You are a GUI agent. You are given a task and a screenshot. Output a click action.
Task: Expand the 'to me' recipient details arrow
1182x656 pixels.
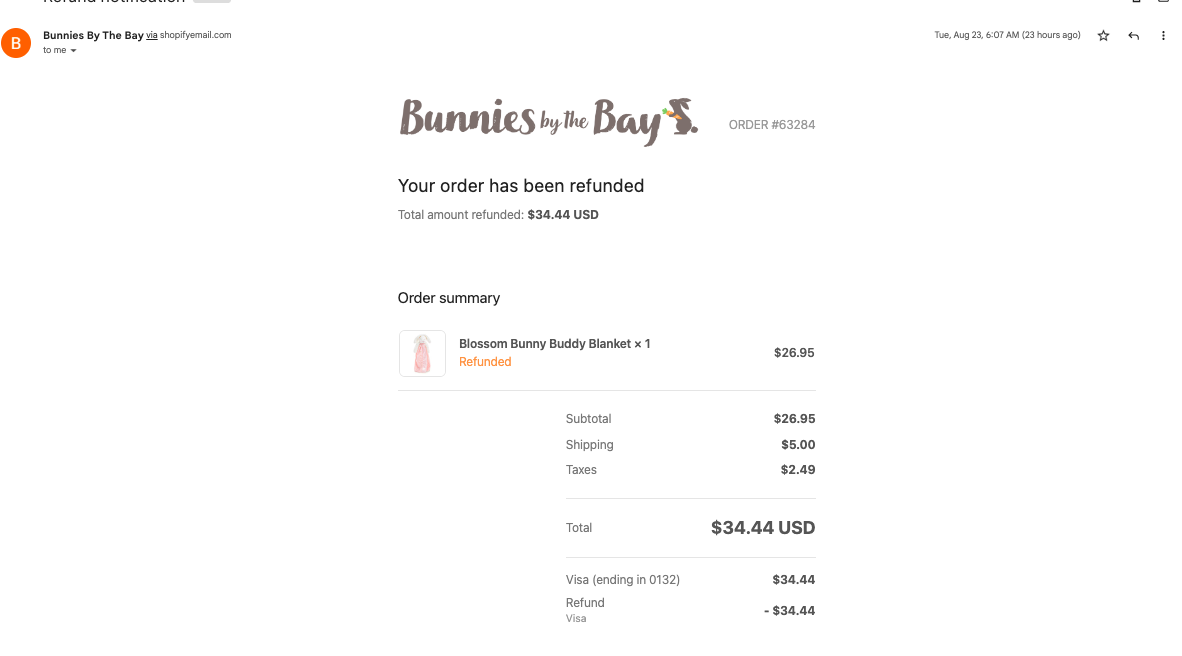pyautogui.click(x=73, y=51)
